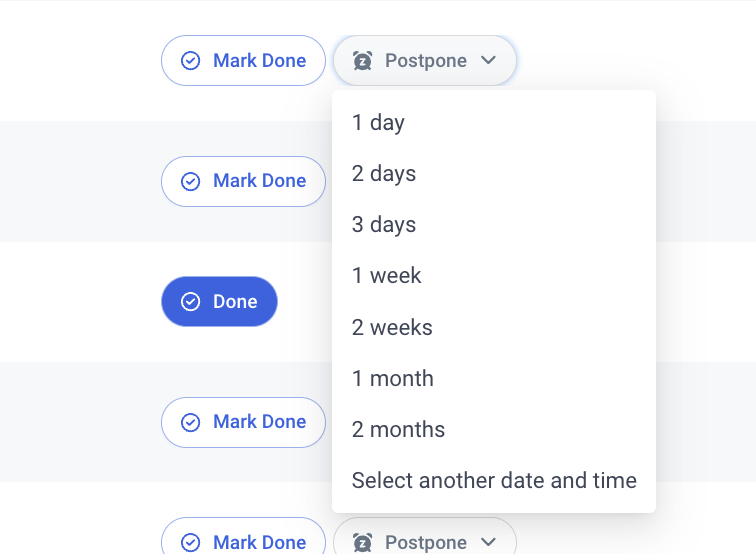The image size is (756, 554).
Task: Click the checkmark icon in second Mark Done button
Action: coord(190,181)
